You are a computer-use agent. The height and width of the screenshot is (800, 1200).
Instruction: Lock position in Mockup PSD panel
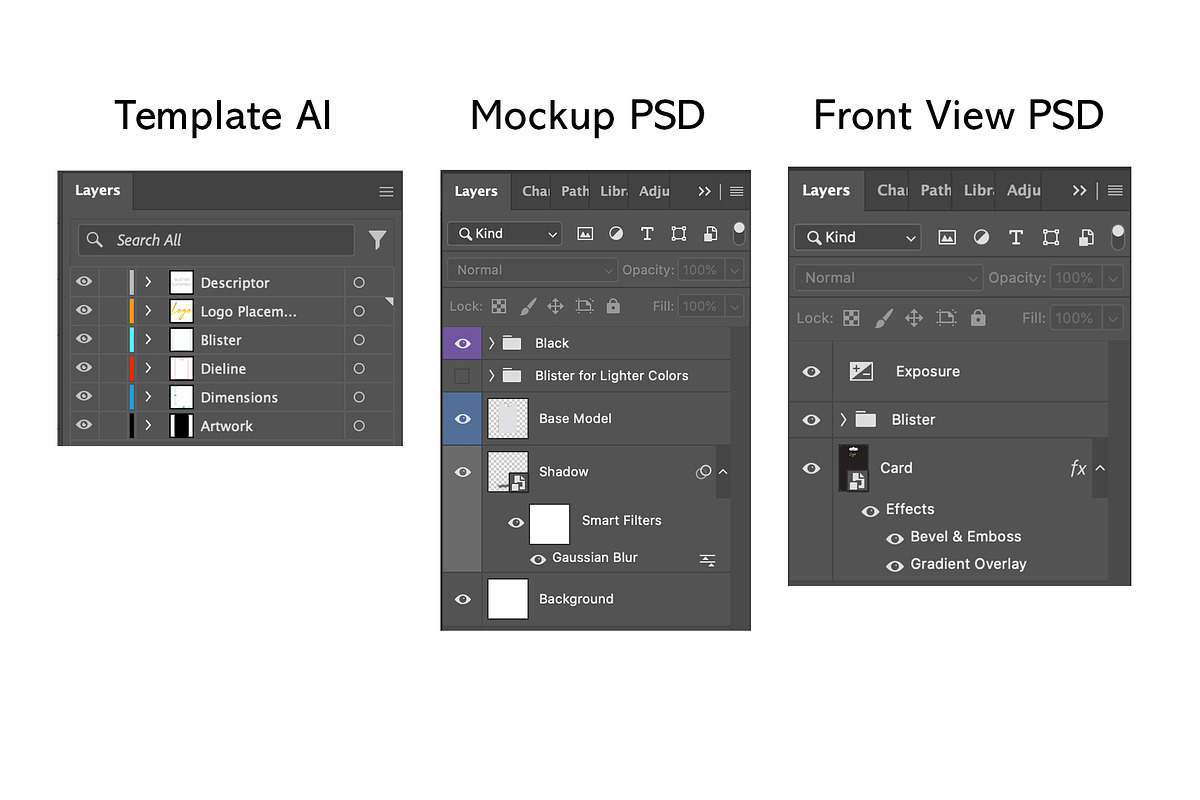coord(555,306)
